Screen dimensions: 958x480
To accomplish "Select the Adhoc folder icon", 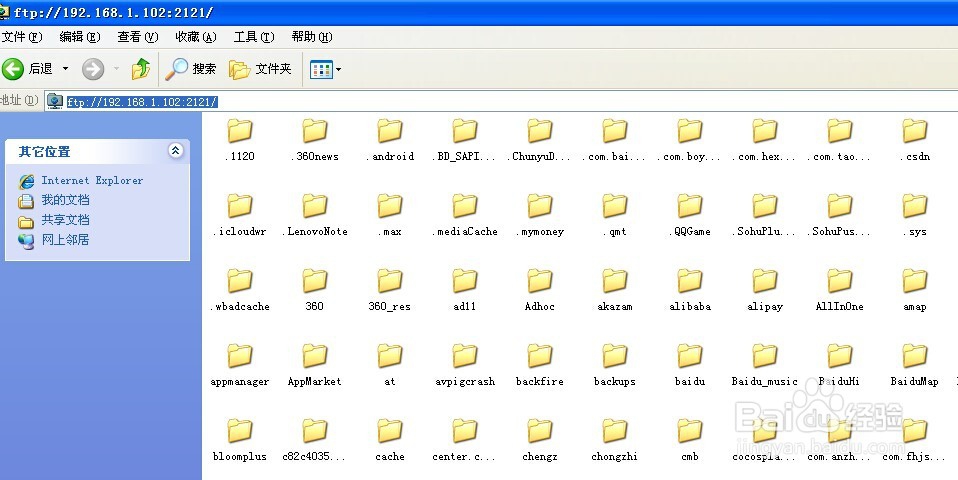I will (x=539, y=281).
